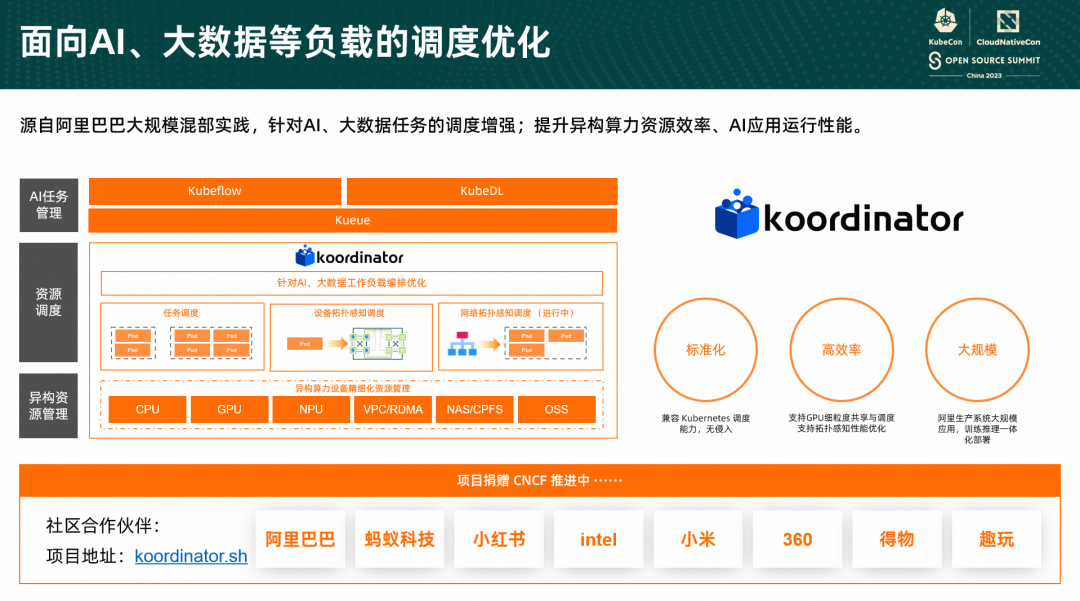
Task: Click the 异构算力设备精细化资源管理 label
Action: [x=353, y=388]
